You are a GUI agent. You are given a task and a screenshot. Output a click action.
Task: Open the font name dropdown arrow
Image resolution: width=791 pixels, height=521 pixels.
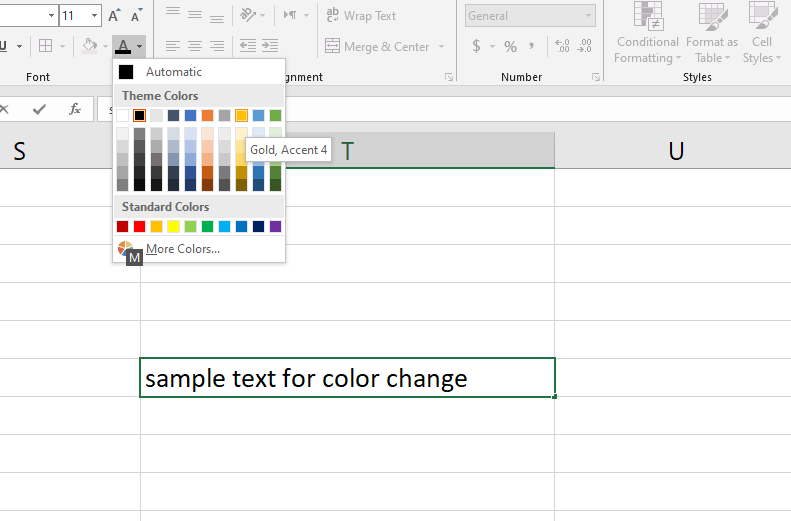51,16
